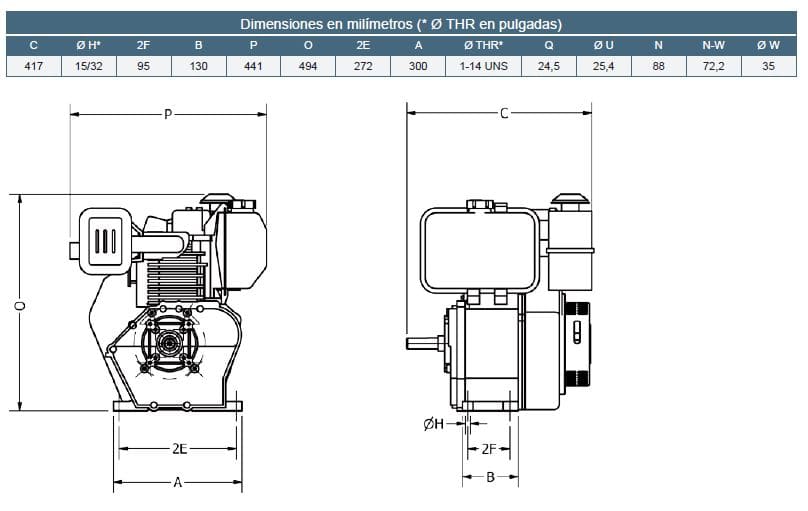Select the 'C' column header

(x=33, y=45)
